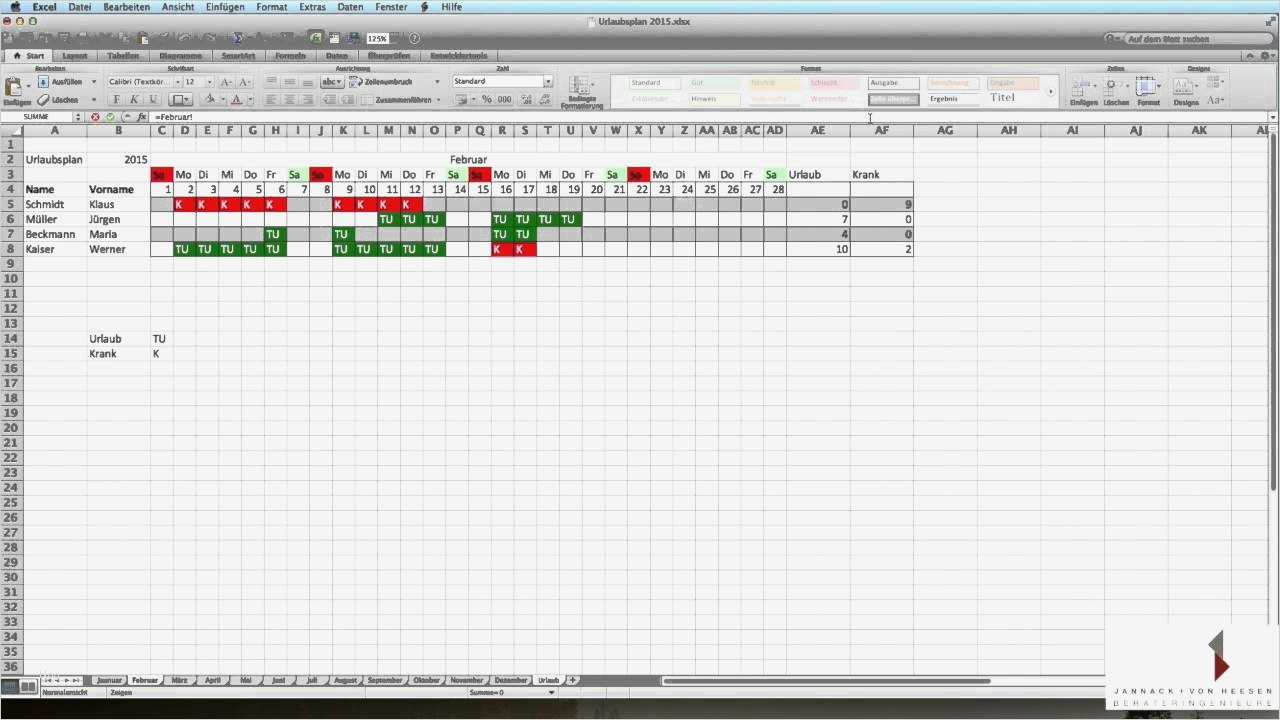The height and width of the screenshot is (720, 1280).
Task: Increase font size with larger A icon
Action: pos(226,82)
